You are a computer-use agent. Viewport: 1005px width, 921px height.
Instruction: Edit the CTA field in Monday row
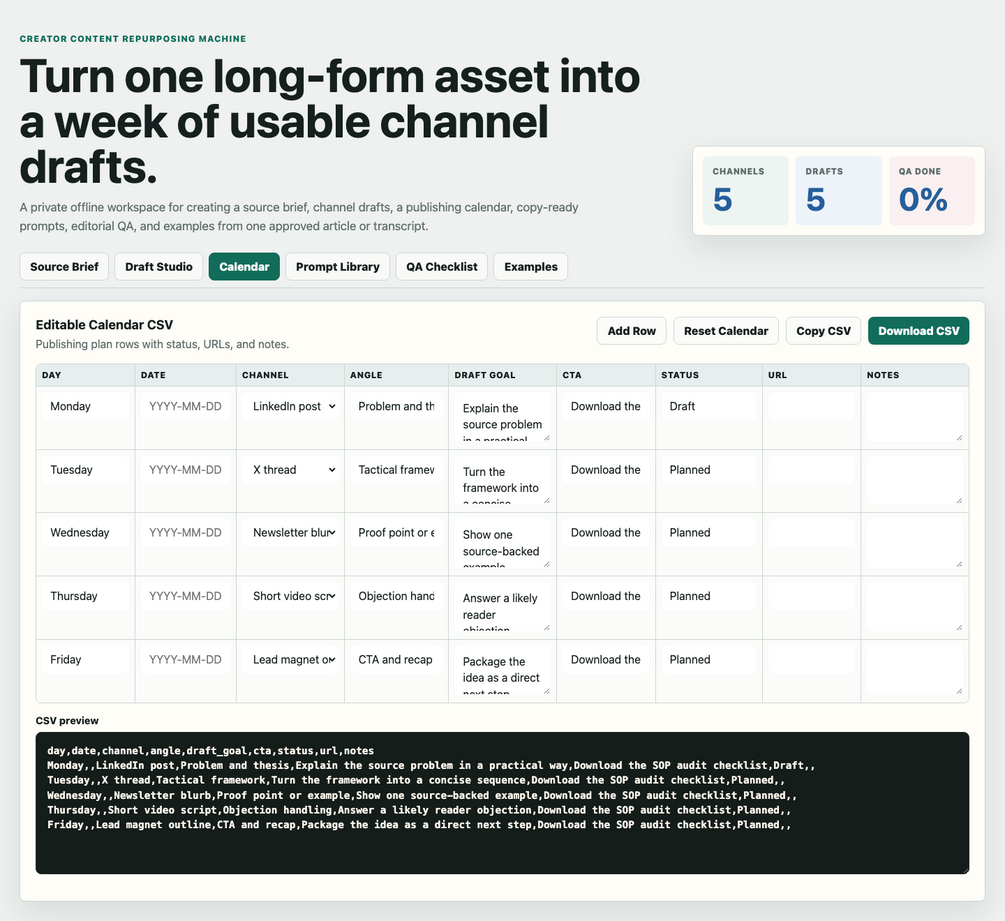(x=606, y=406)
